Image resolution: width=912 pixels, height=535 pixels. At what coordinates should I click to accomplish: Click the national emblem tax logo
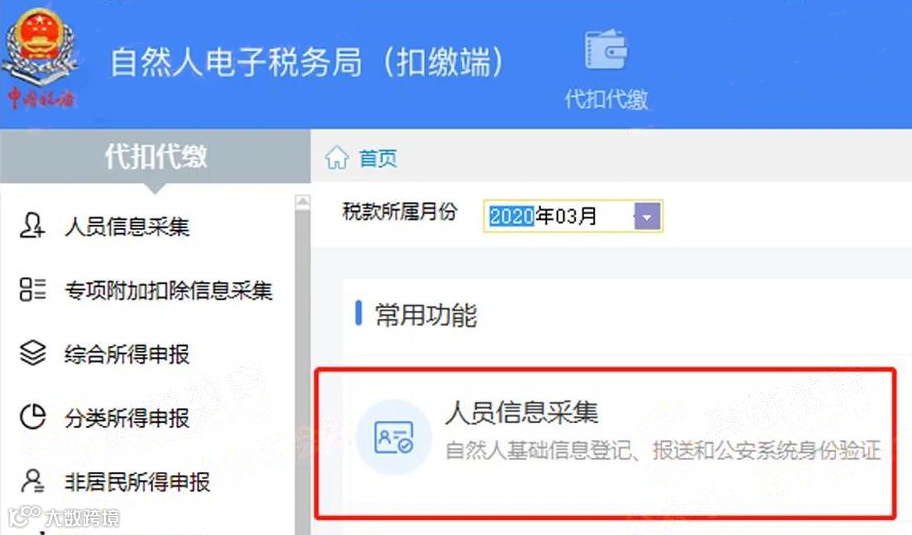39,57
